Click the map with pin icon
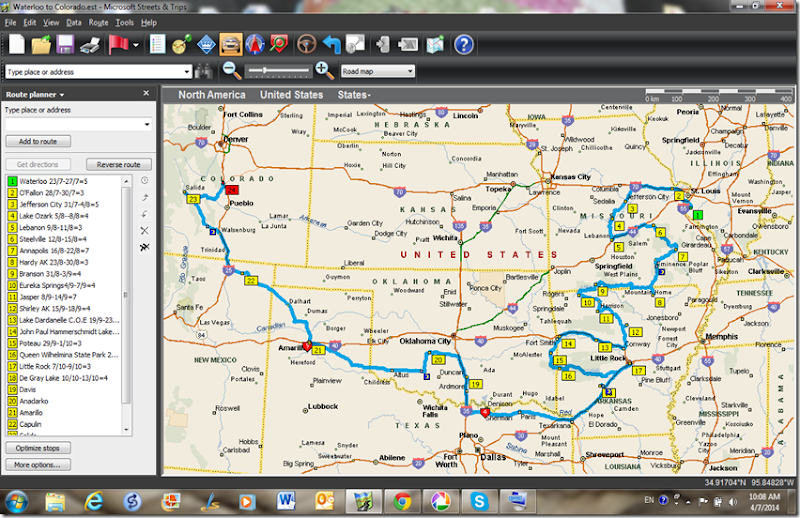The image size is (800, 518). click(435, 44)
